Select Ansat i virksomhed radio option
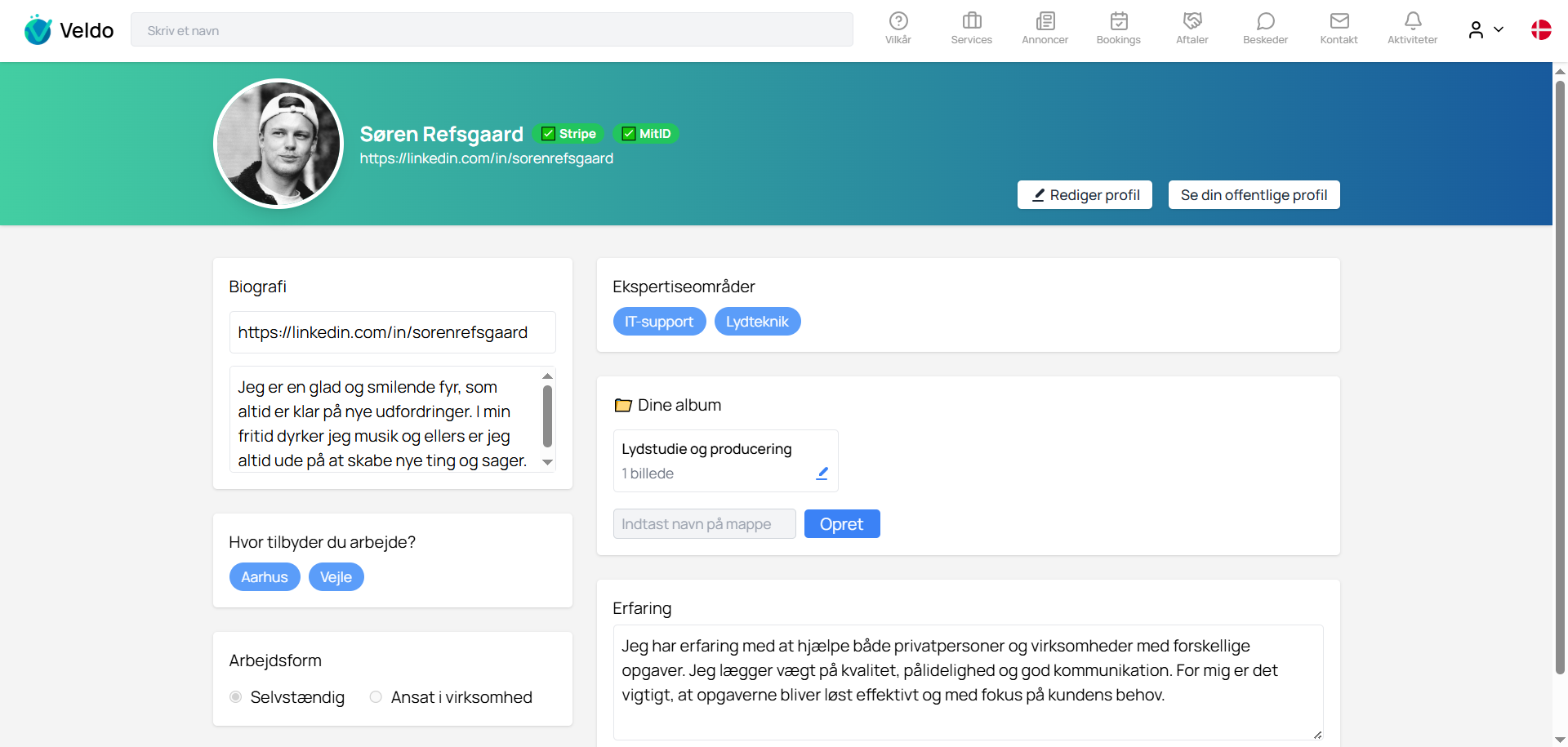 (376, 697)
